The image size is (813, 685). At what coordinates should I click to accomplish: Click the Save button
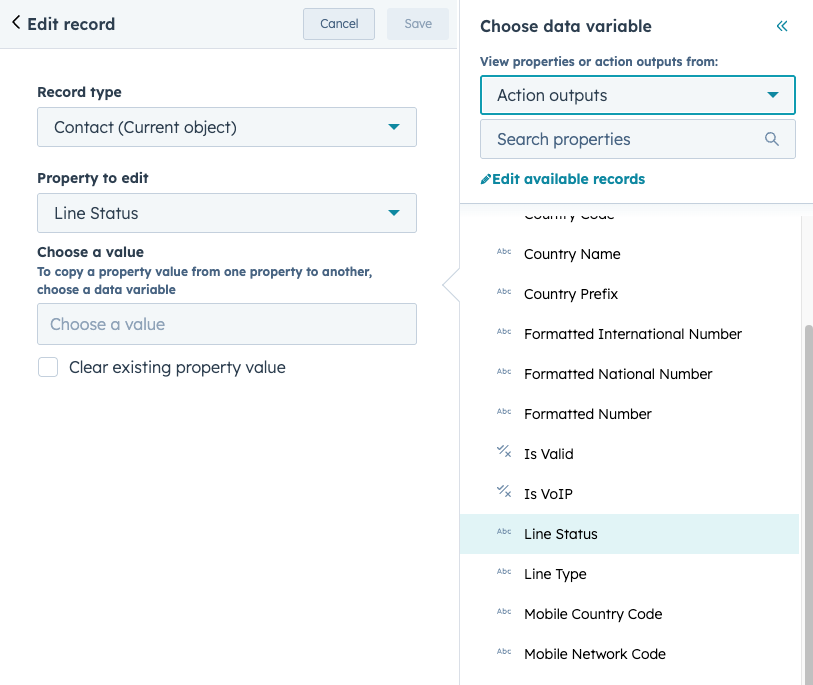[418, 24]
